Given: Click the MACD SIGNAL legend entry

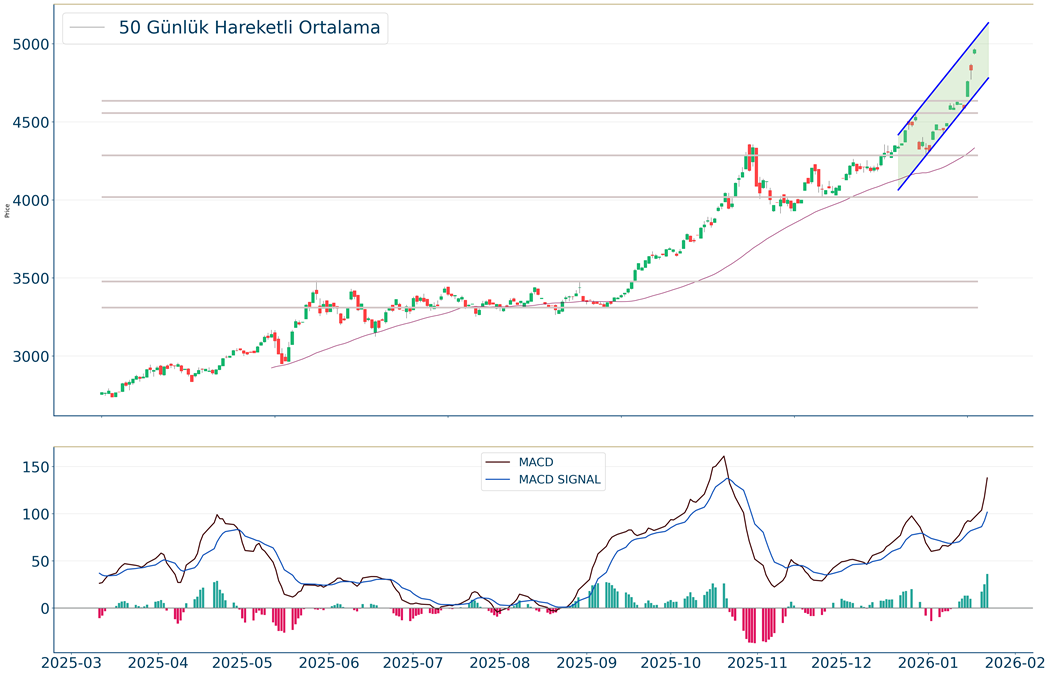Looking at the screenshot, I should (x=559, y=480).
